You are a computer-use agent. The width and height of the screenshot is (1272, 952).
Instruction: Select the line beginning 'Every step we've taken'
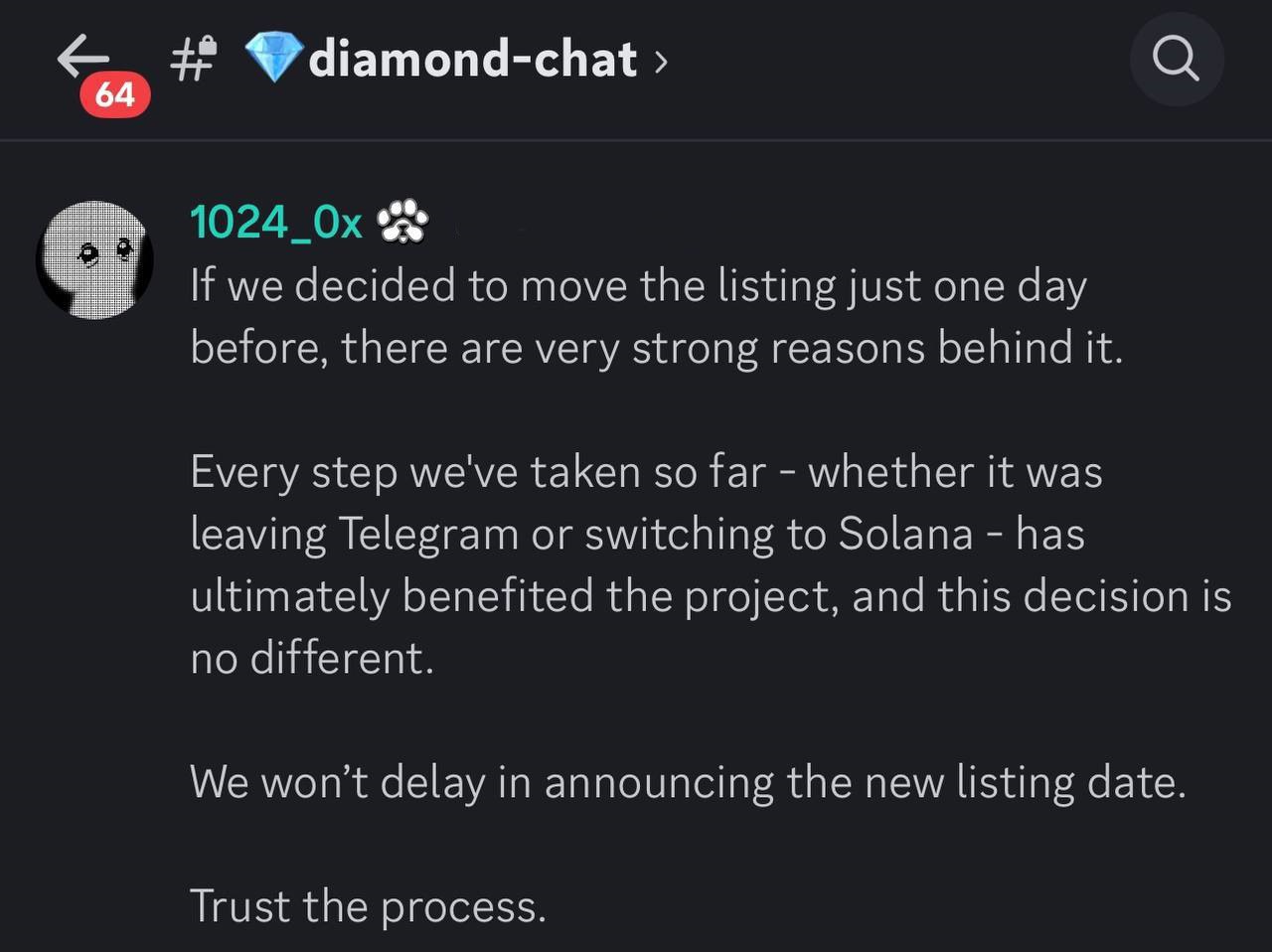click(646, 472)
